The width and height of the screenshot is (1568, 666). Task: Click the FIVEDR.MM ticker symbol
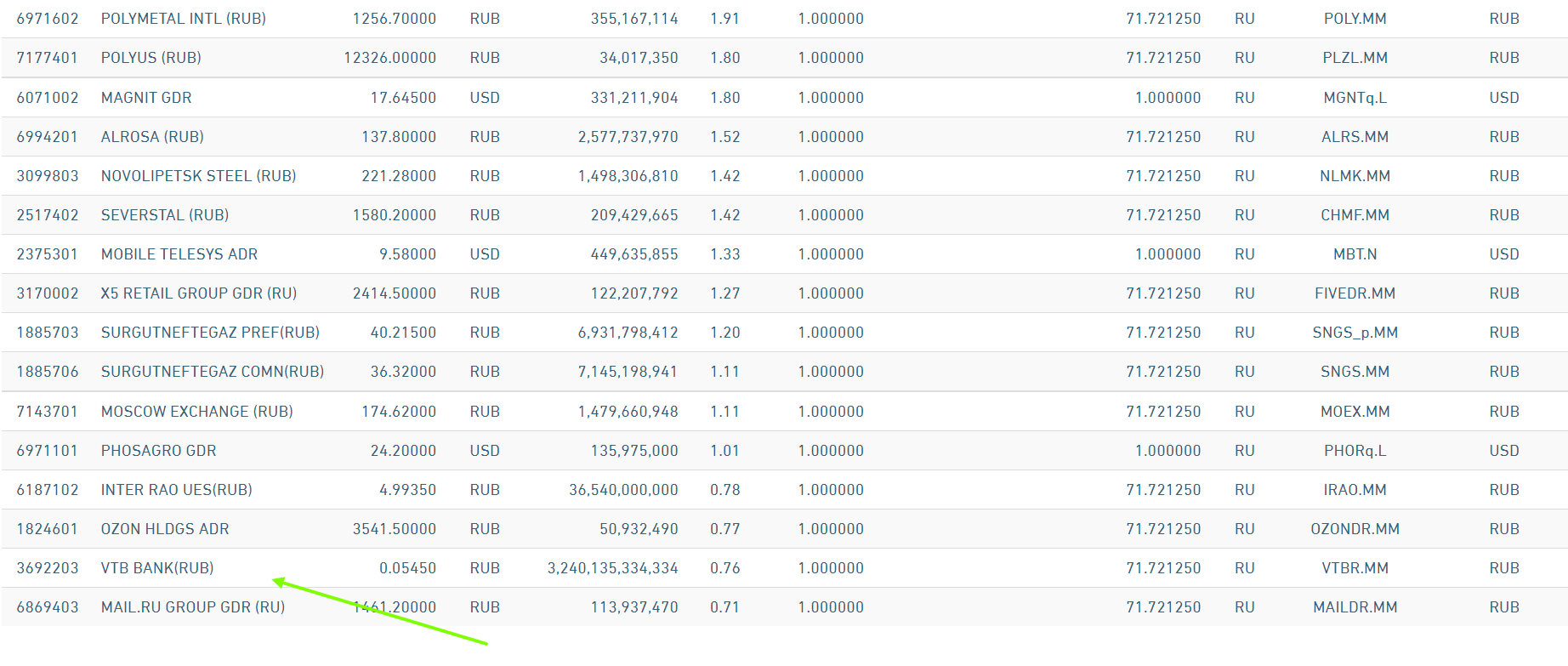[x=1355, y=293]
